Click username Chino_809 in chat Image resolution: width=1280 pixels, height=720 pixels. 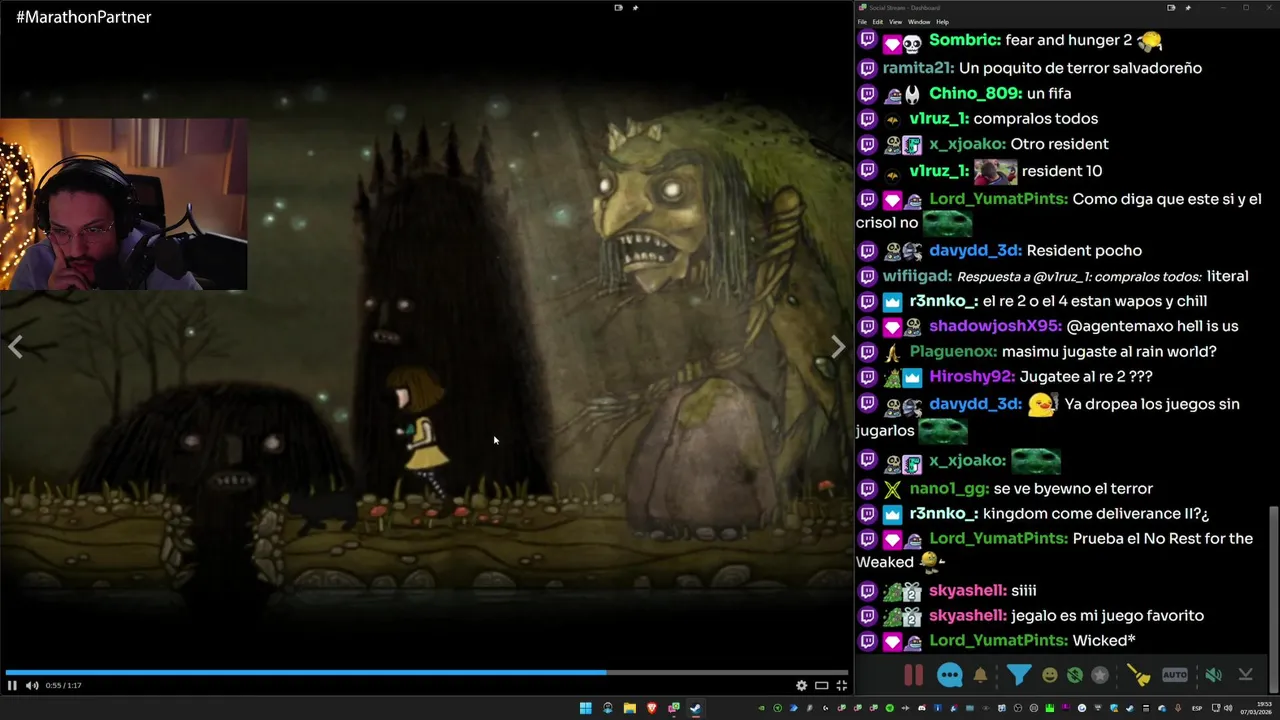(x=975, y=93)
